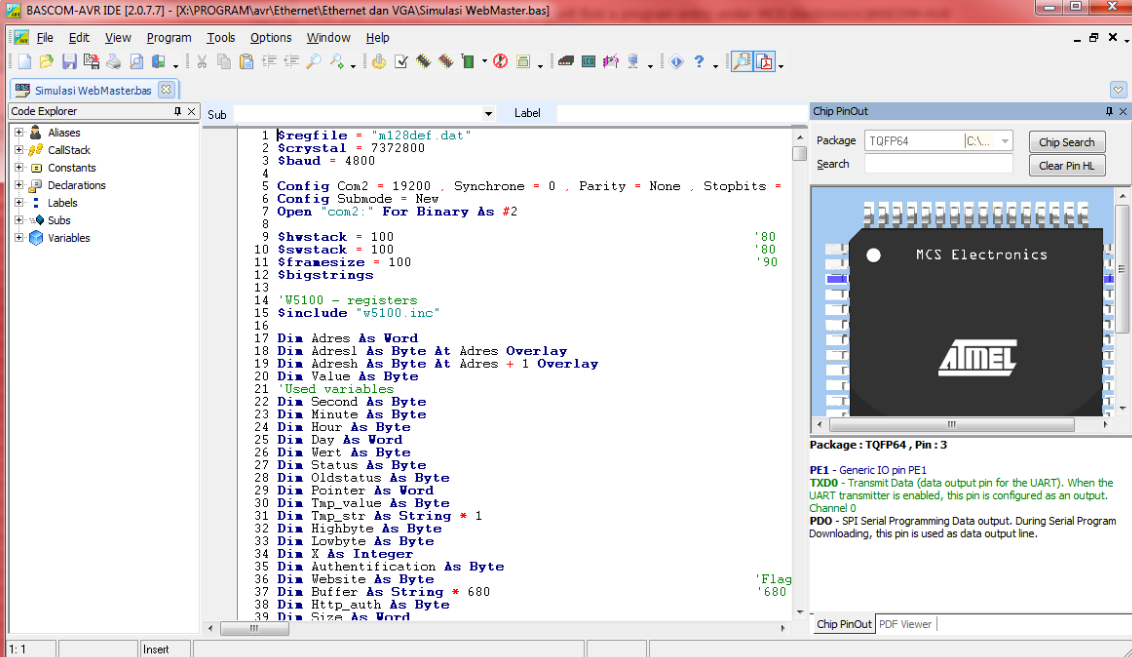Screen dimensions: 1132x657
Task: Open the Package TQFP64 dropdown
Action: 1005,141
